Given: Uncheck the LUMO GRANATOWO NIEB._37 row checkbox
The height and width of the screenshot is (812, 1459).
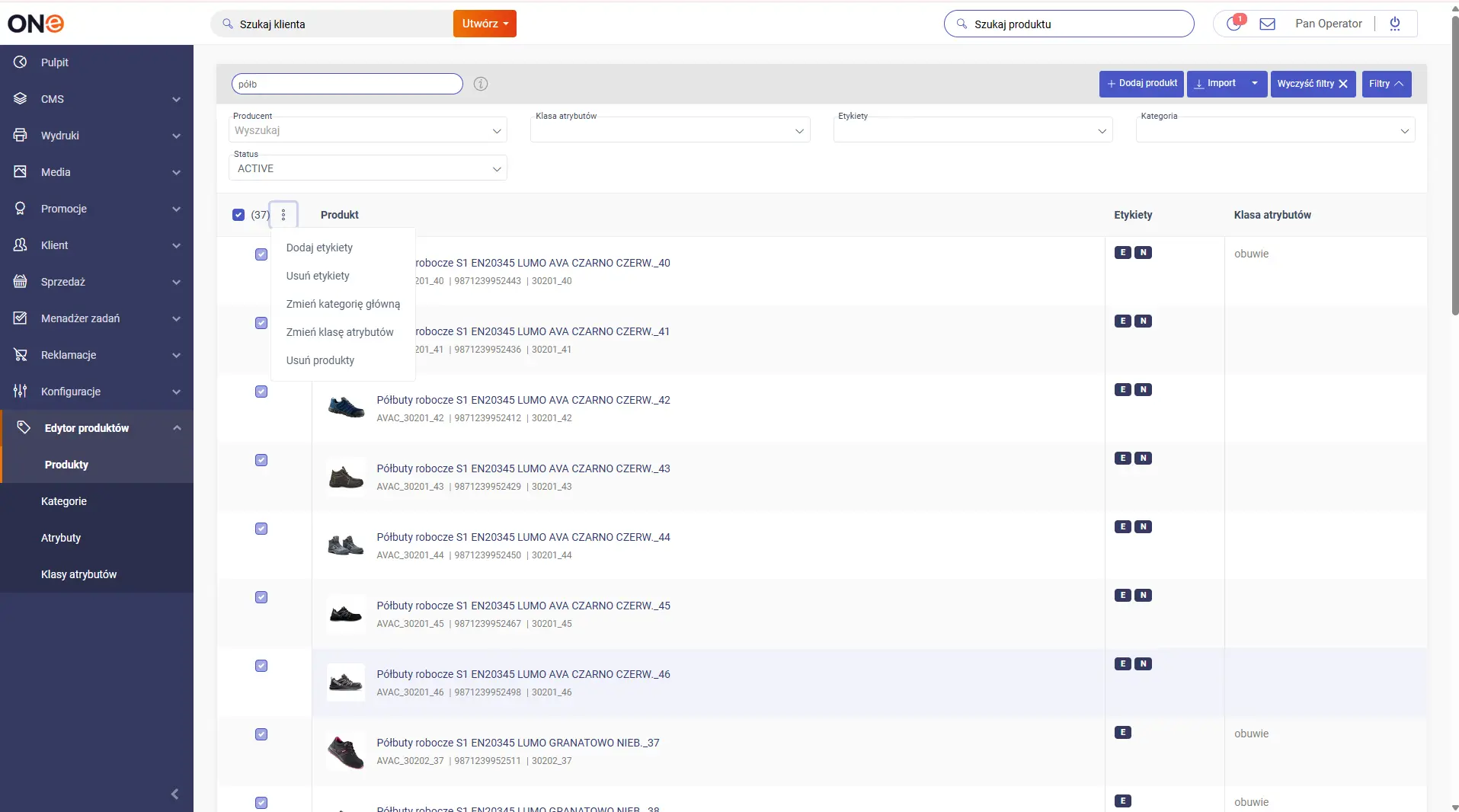Looking at the screenshot, I should coord(261,734).
